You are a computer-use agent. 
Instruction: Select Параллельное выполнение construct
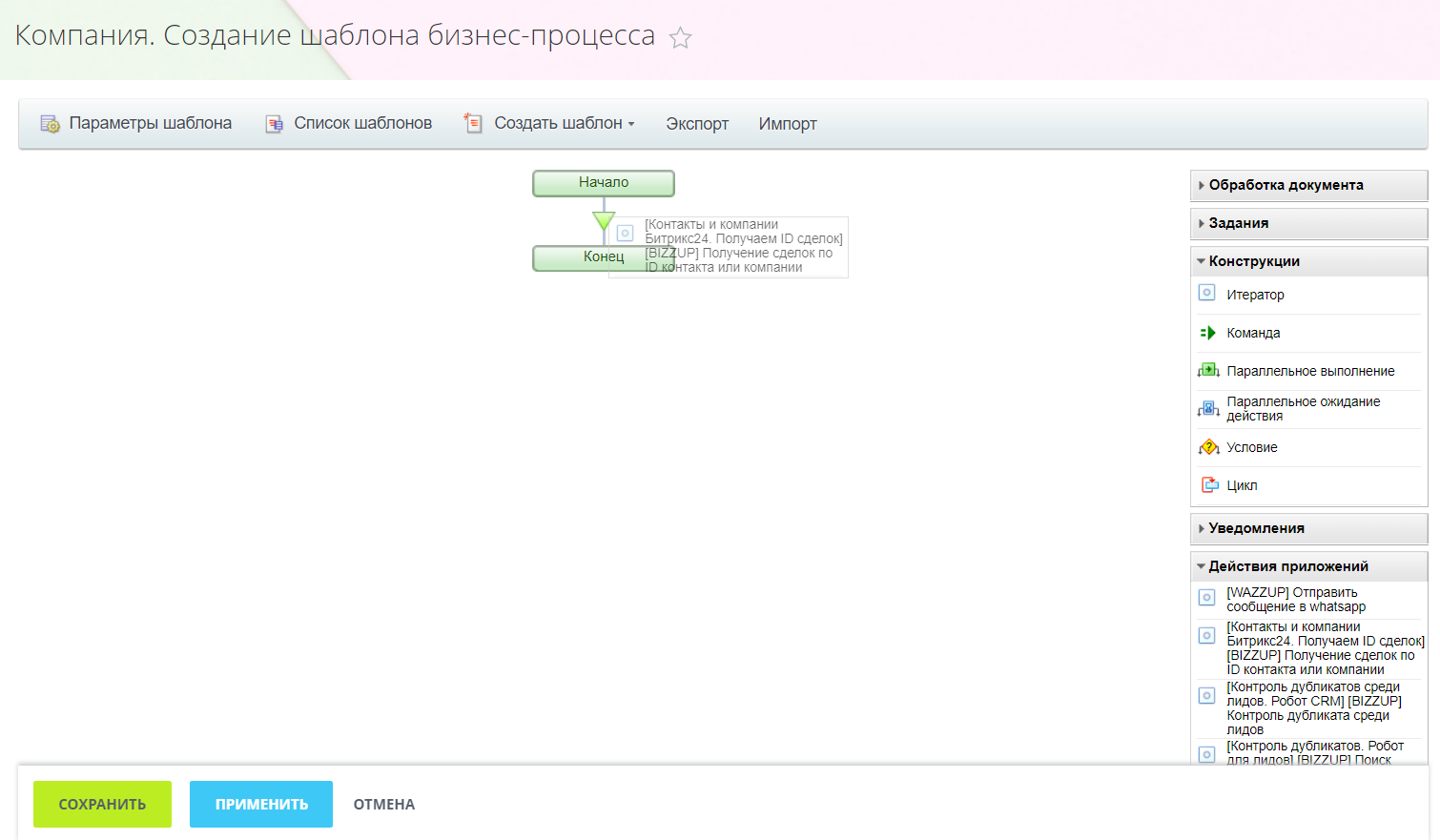(1310, 371)
